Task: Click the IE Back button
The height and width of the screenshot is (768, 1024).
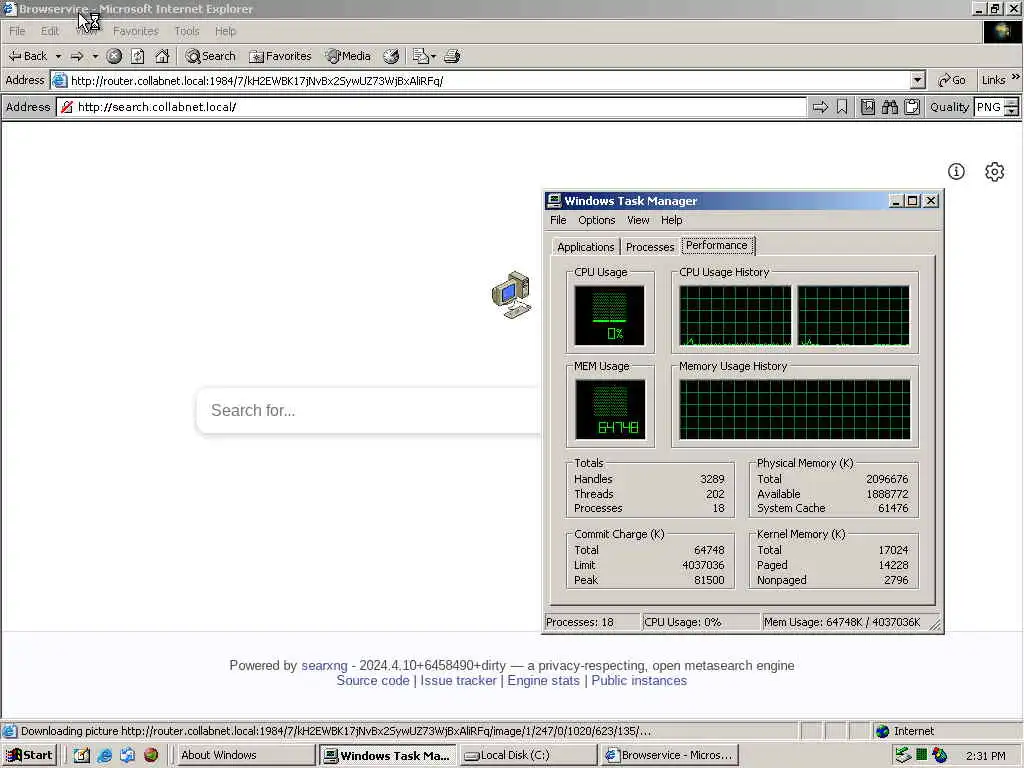Action: [27, 56]
